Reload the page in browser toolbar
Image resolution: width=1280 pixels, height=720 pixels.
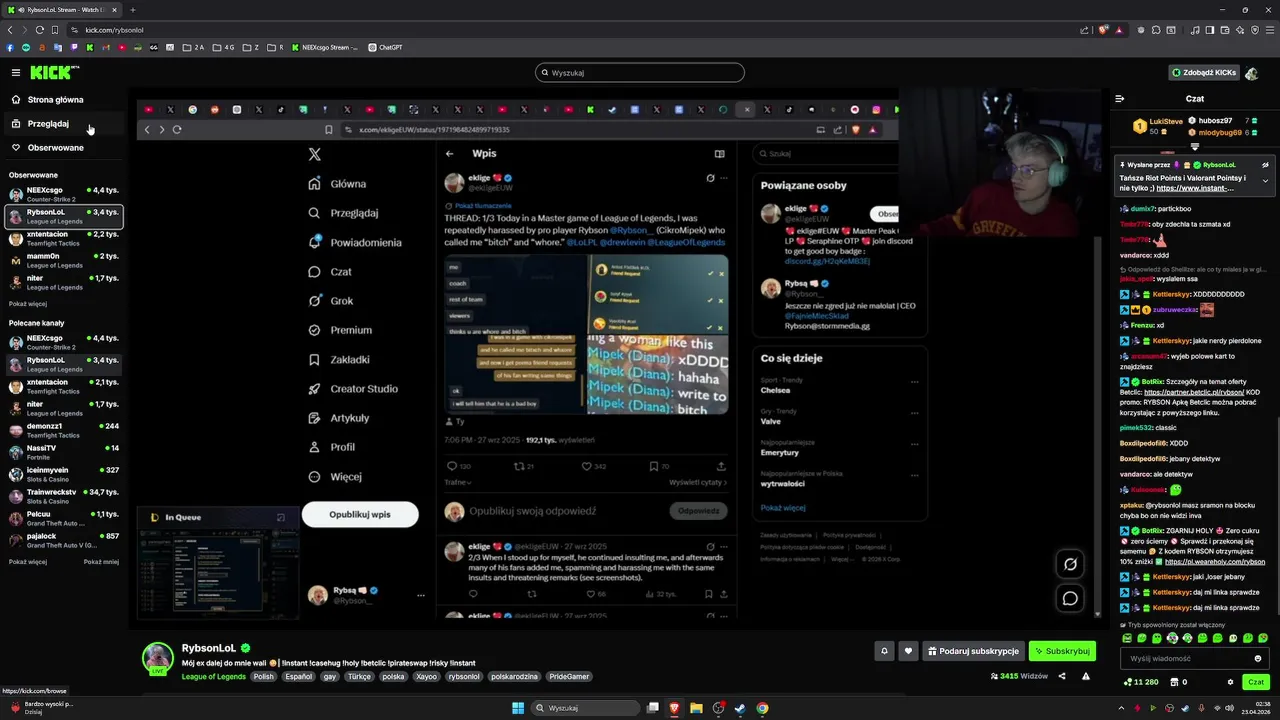pyautogui.click(x=40, y=30)
